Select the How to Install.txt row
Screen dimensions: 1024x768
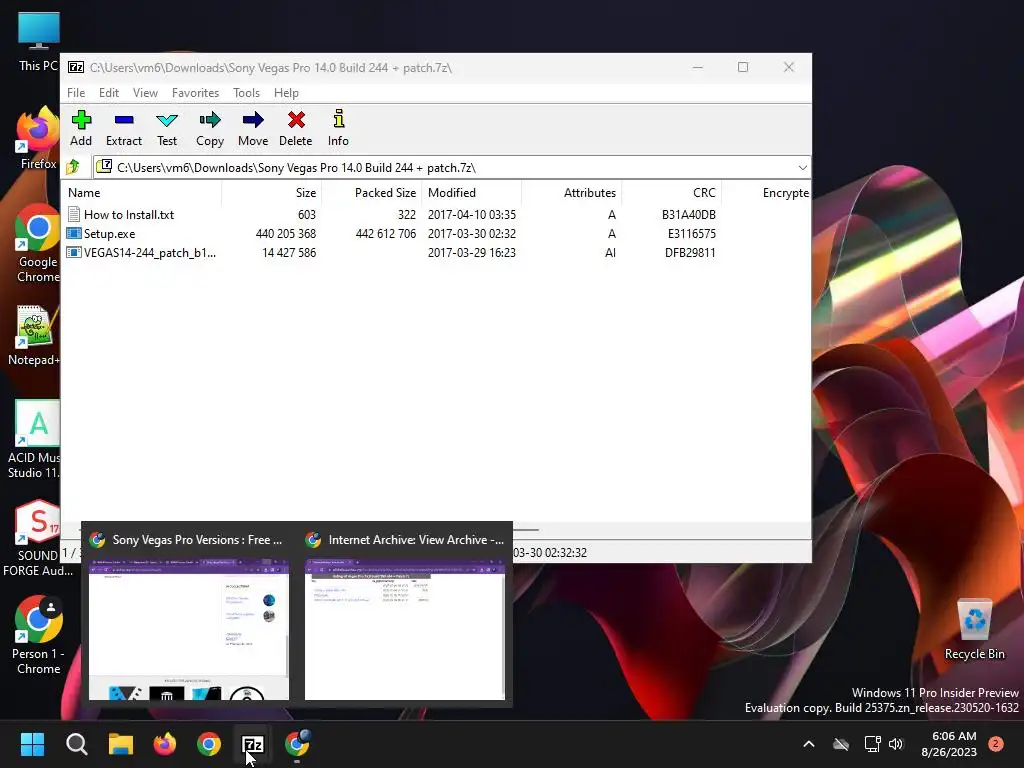[x=436, y=214]
